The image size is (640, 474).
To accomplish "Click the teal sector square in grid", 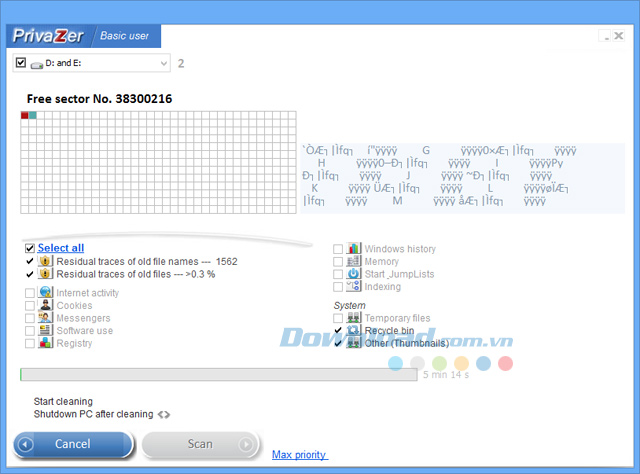I will [33, 116].
